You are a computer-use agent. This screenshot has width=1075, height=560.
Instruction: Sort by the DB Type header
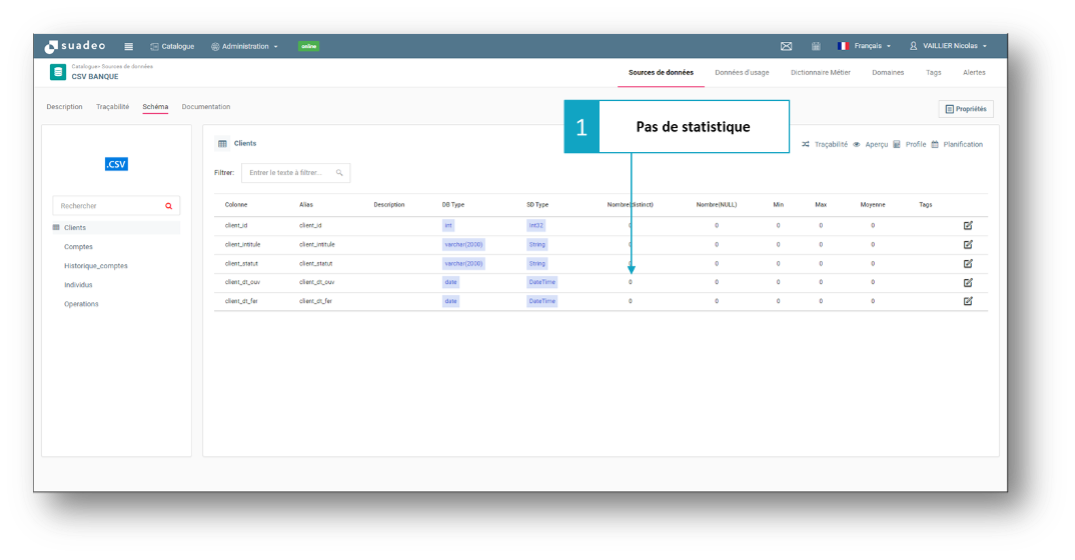coord(453,205)
